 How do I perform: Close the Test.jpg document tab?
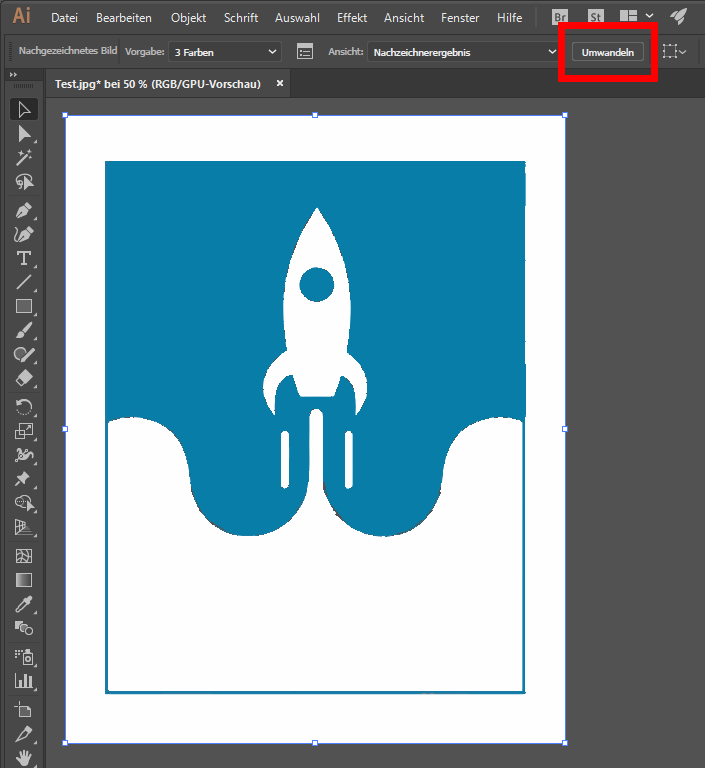(x=280, y=84)
